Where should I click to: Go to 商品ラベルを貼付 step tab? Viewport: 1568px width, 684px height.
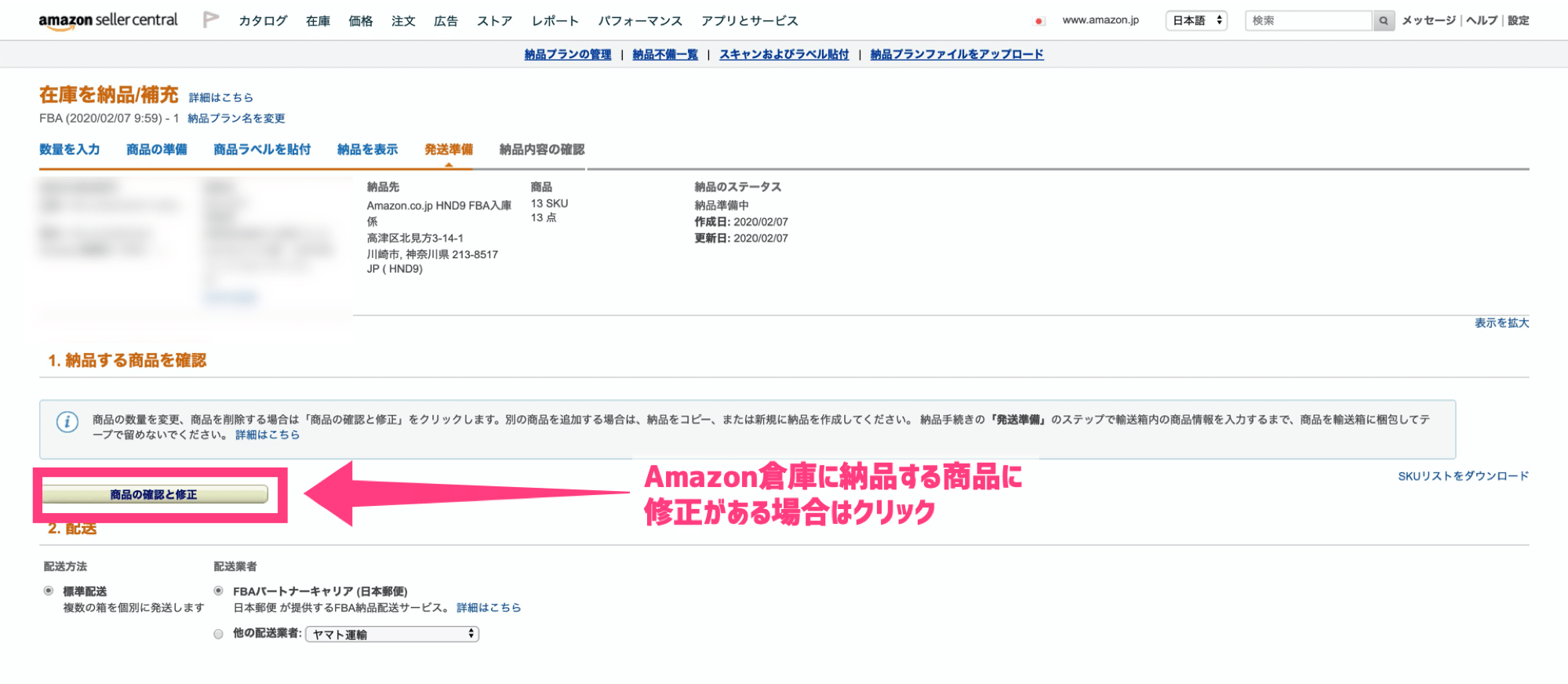(262, 149)
